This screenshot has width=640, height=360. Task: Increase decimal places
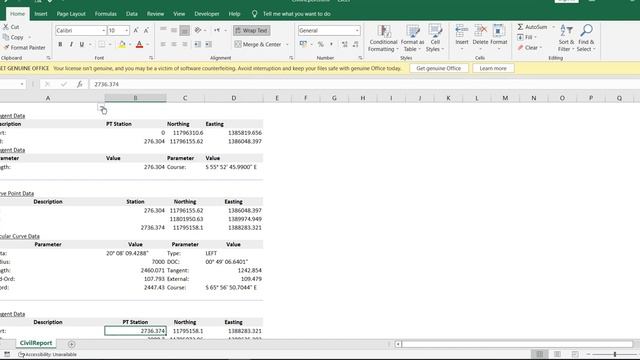pos(344,44)
